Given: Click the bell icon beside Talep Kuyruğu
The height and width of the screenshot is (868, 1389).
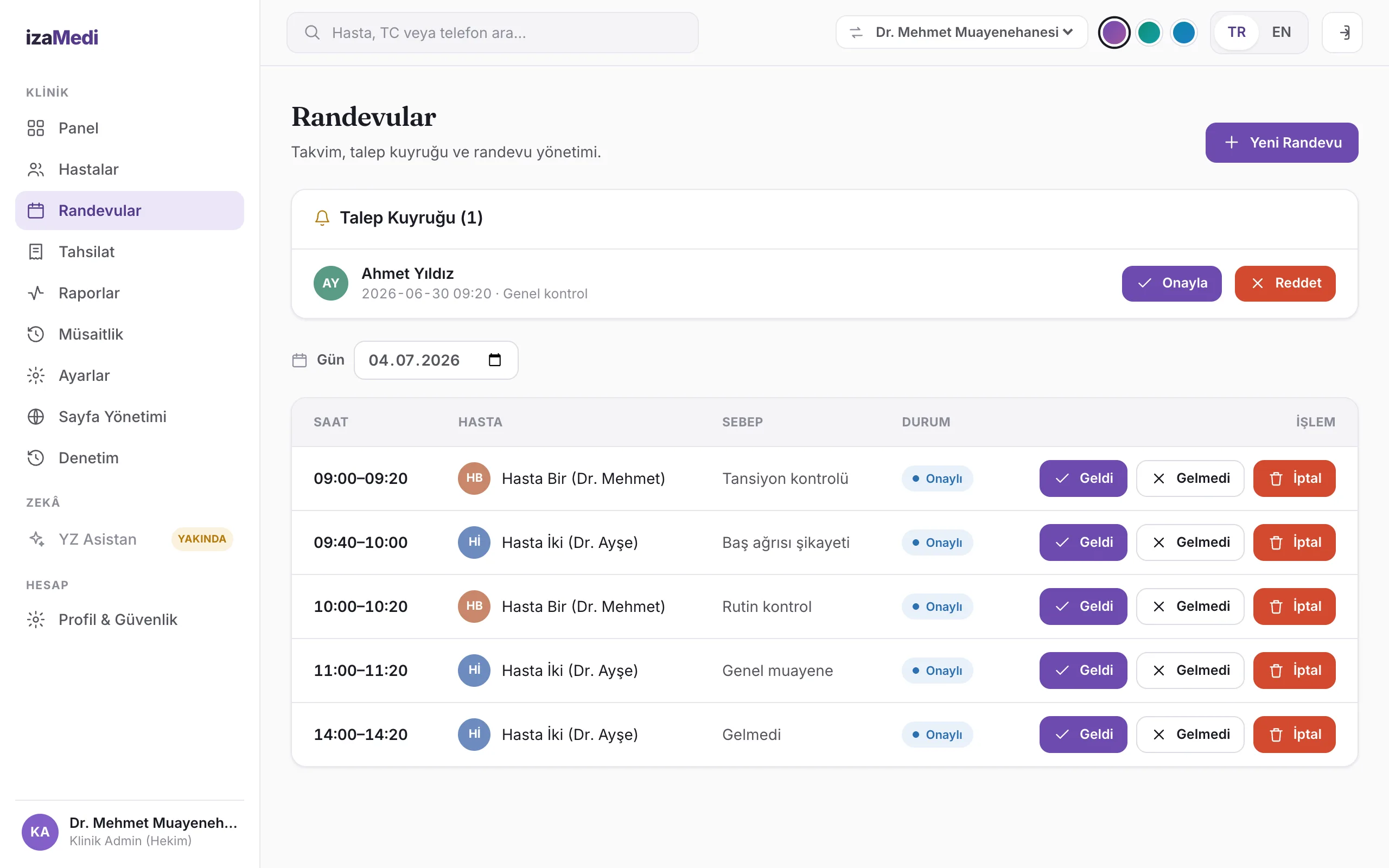Looking at the screenshot, I should [322, 218].
